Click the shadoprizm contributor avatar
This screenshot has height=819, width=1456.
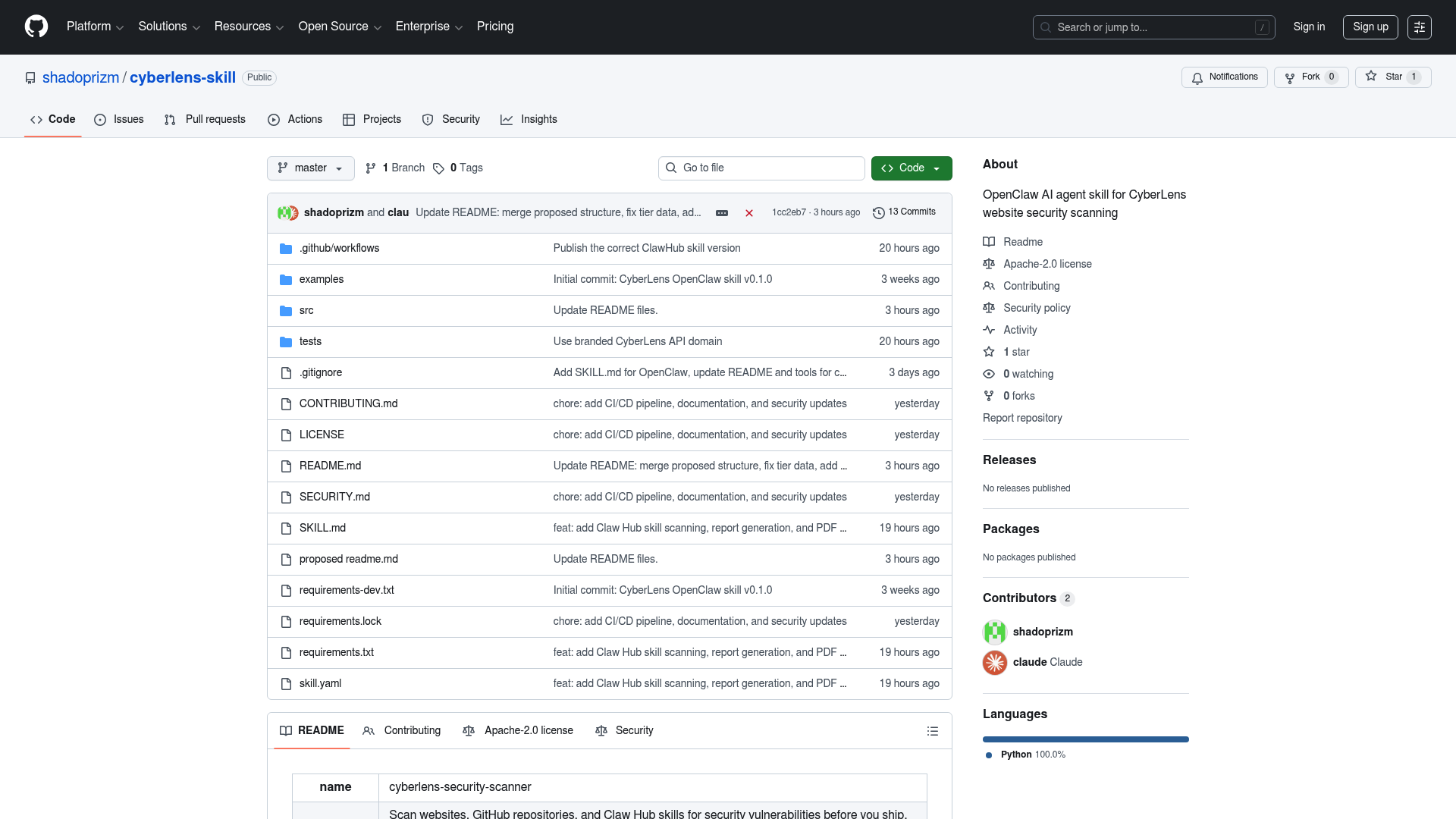coord(995,632)
